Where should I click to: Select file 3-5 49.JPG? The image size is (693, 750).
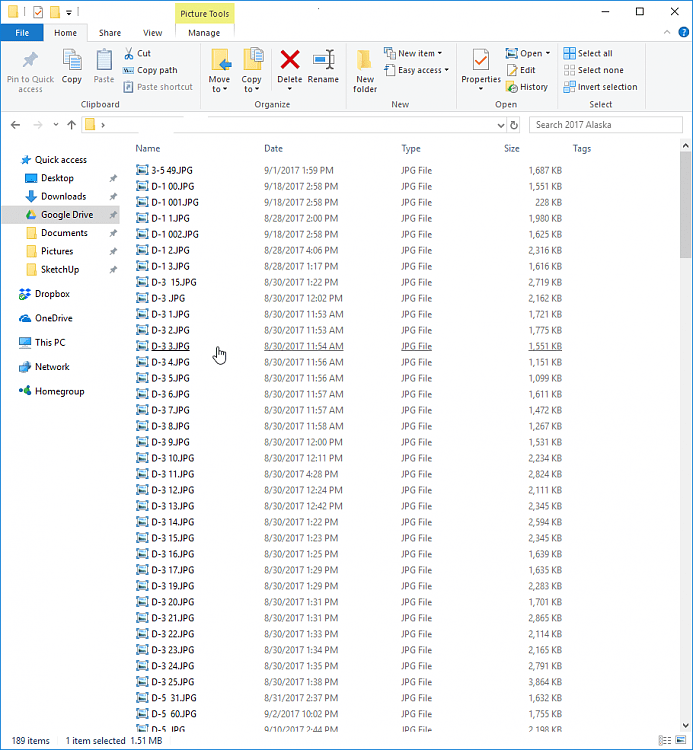(172, 170)
